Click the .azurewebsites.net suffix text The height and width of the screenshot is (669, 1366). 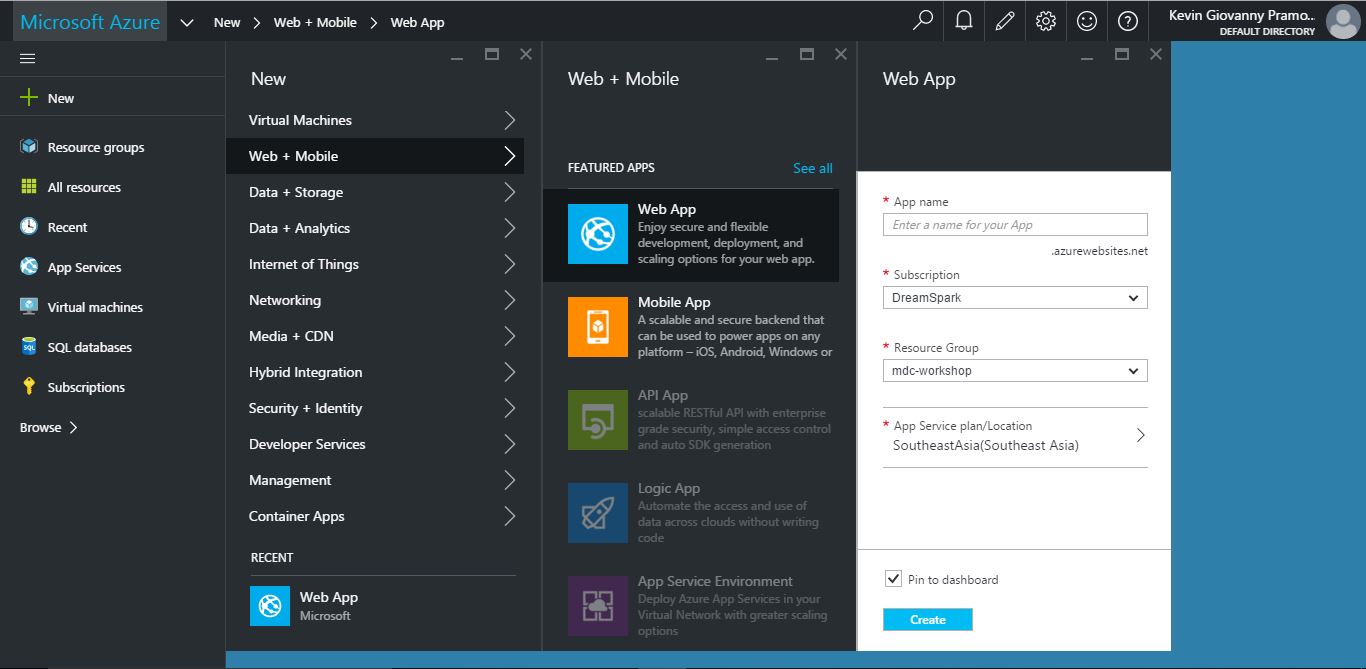[1099, 251]
